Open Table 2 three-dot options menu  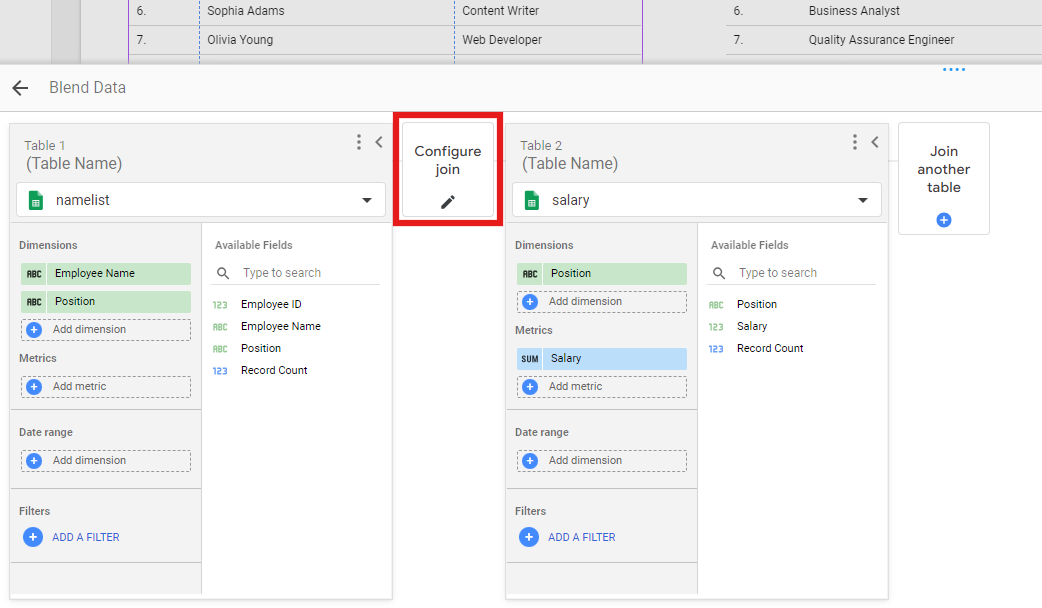[854, 142]
